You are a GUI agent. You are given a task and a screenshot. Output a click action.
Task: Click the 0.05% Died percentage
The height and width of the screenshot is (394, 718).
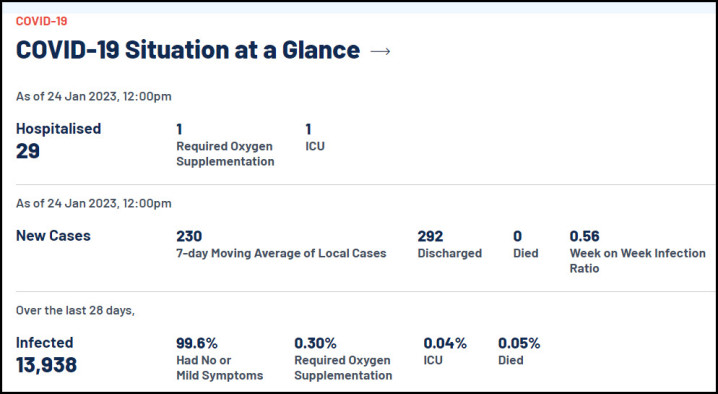[519, 343]
